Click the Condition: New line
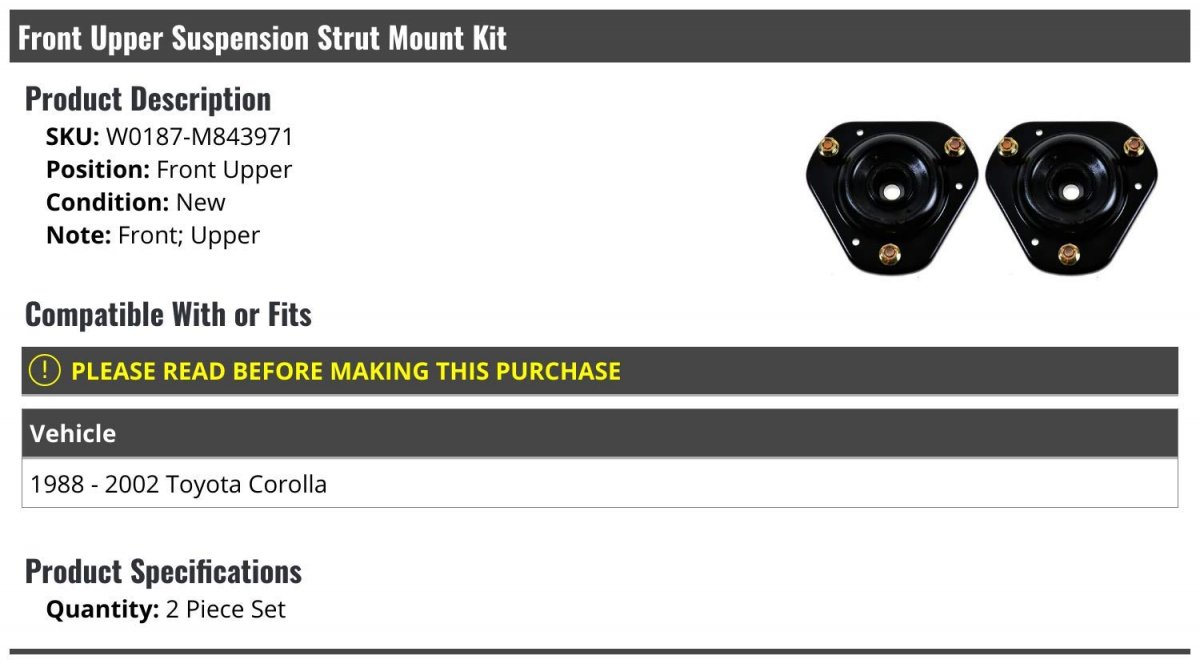 coord(136,202)
